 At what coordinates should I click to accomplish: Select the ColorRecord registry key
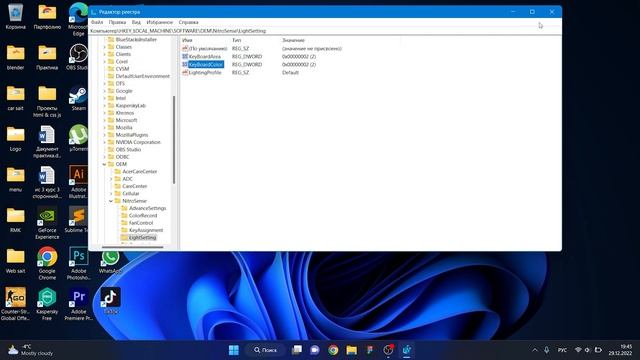[143, 216]
